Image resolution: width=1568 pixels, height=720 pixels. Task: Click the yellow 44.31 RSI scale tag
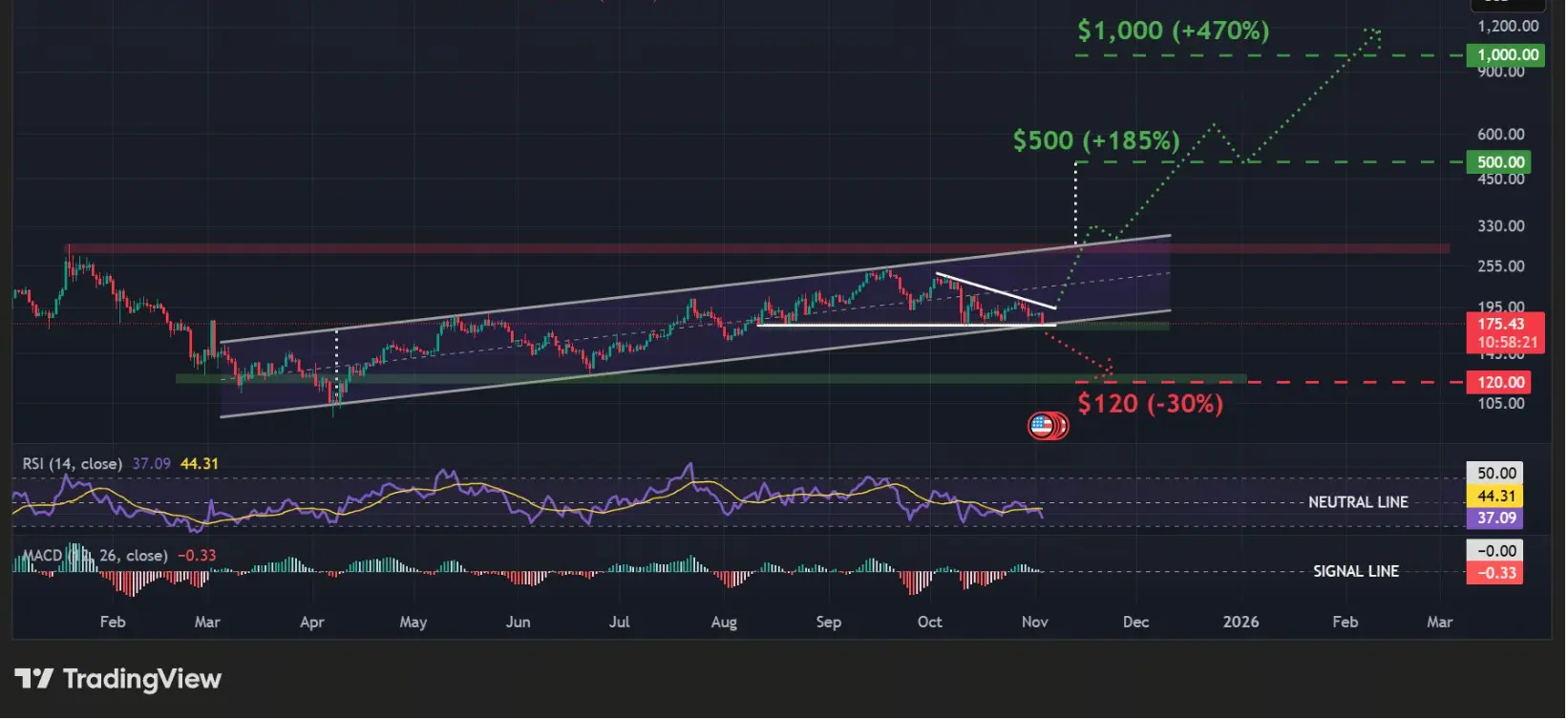pos(1495,497)
